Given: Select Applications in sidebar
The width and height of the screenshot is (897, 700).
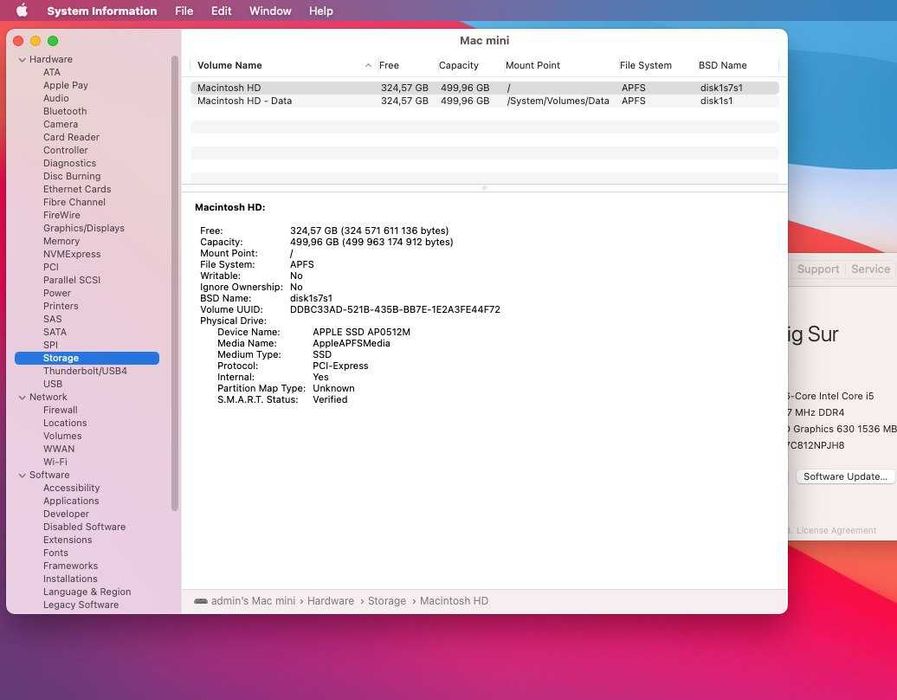Looking at the screenshot, I should click(x=71, y=501).
